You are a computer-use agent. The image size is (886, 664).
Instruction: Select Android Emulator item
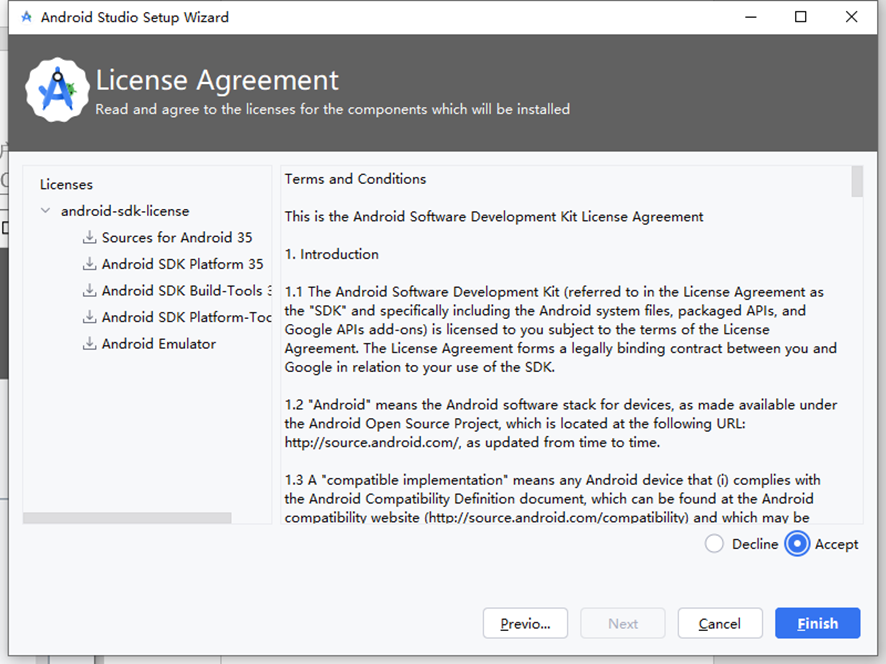pyautogui.click(x=159, y=344)
